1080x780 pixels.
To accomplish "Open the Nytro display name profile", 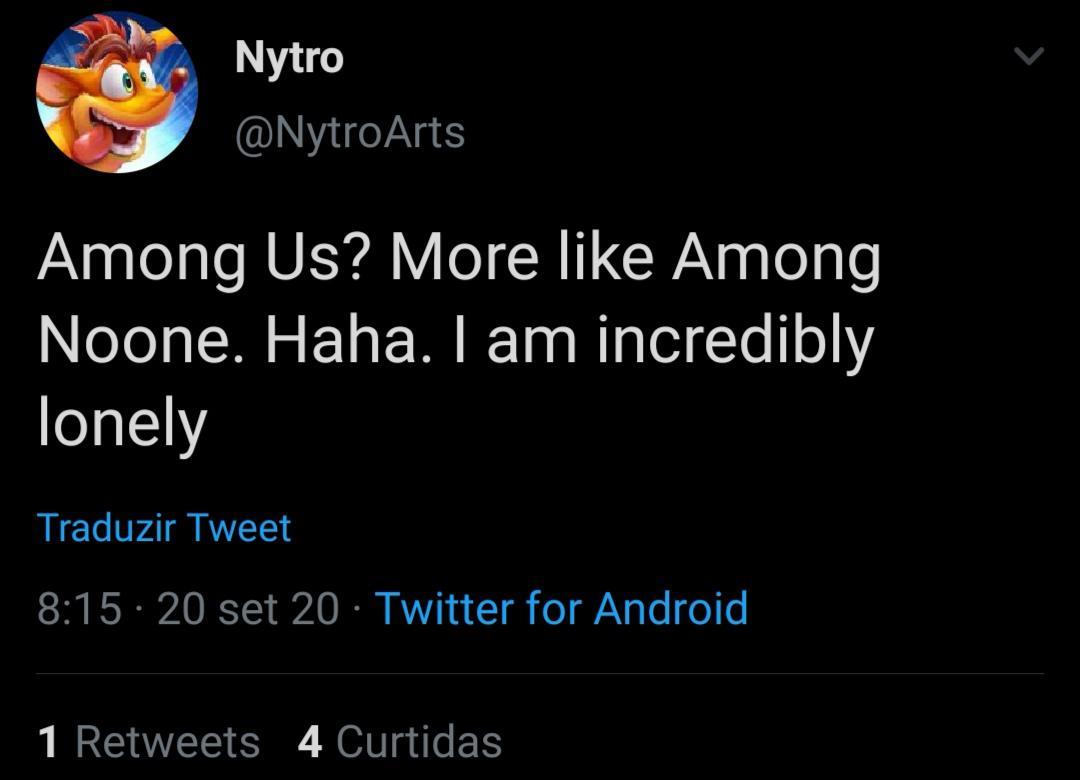I will (289, 58).
